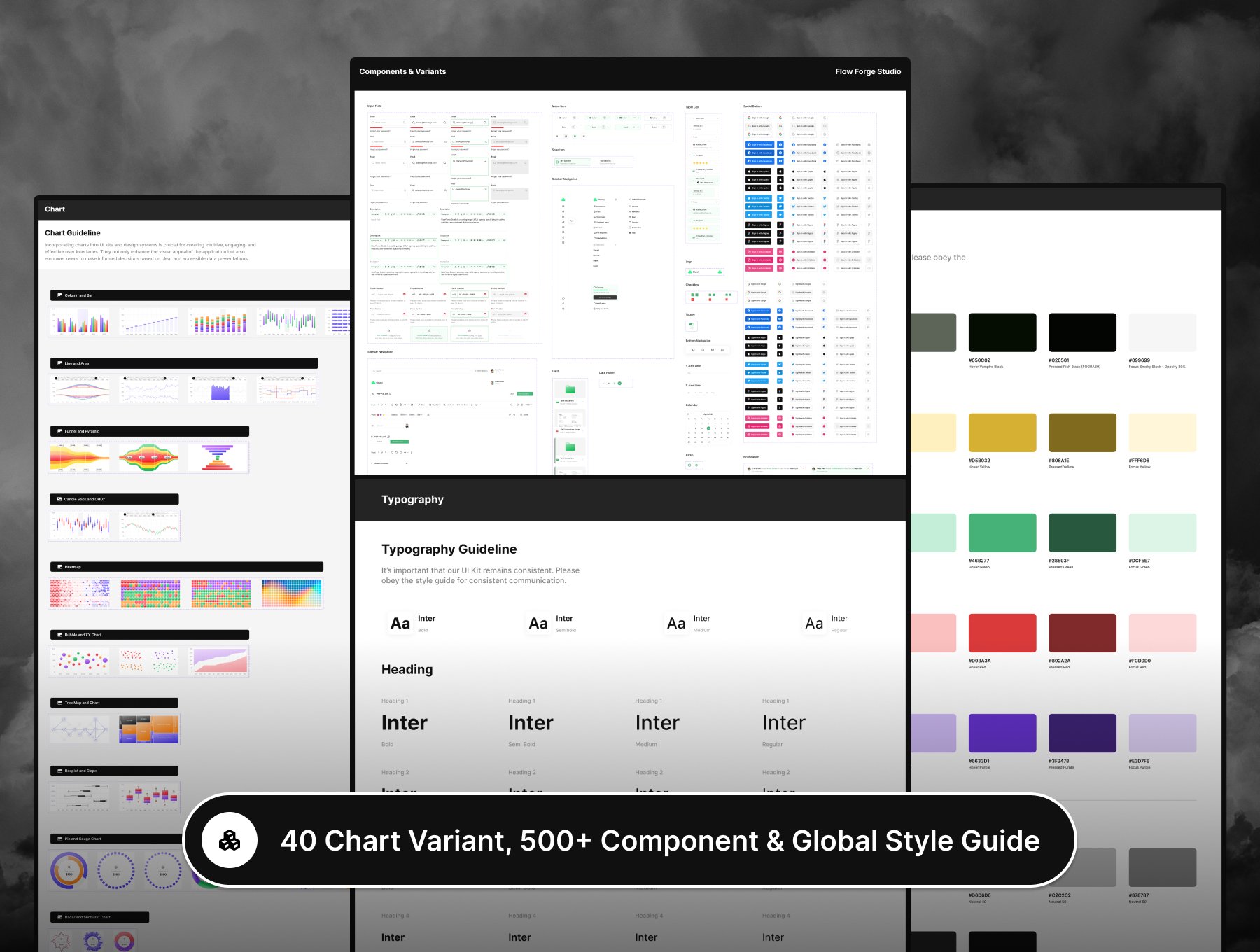Click the lavender Focus Purple swatch

1162,733
